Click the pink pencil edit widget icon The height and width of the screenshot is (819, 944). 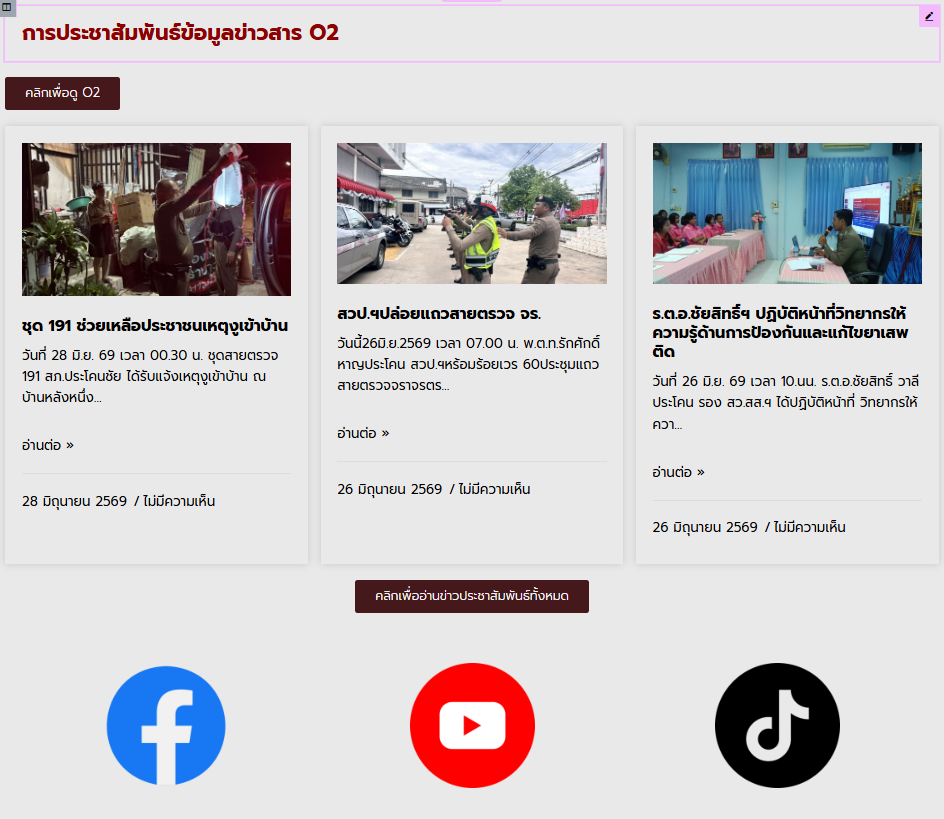(x=929, y=16)
